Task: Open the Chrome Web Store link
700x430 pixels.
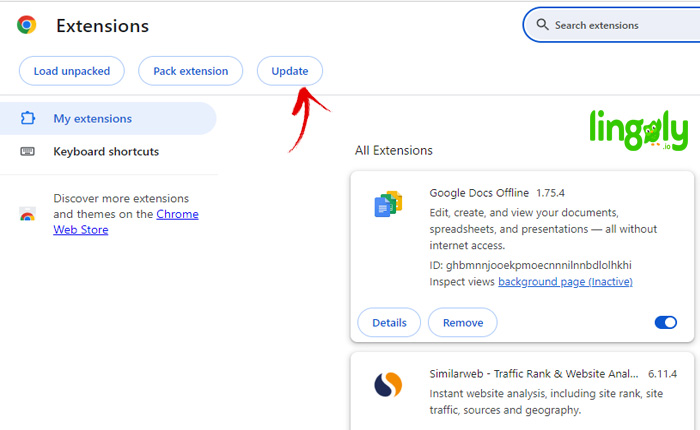Action: (x=126, y=222)
